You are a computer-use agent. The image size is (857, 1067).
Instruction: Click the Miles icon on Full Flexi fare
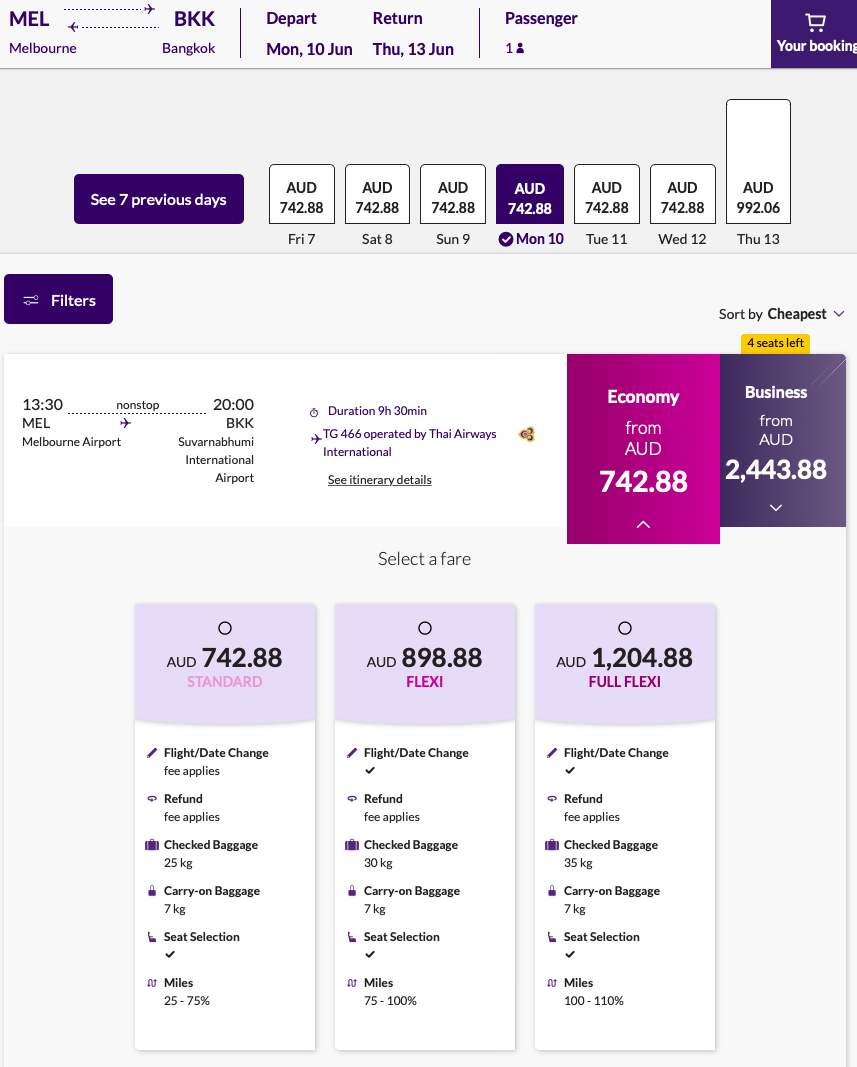[550, 983]
